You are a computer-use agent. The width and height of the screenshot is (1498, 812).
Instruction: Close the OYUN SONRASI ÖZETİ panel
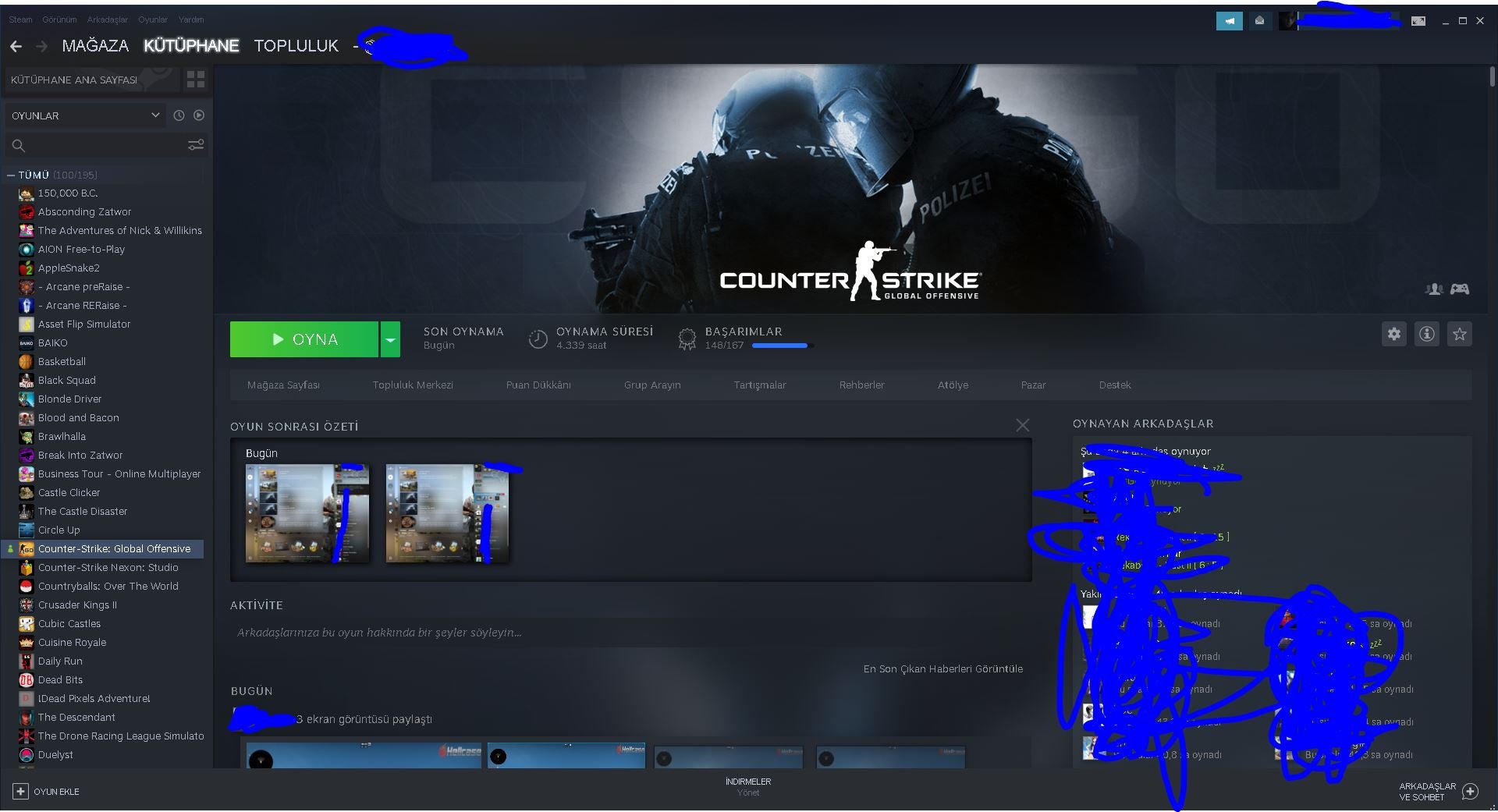click(1023, 425)
